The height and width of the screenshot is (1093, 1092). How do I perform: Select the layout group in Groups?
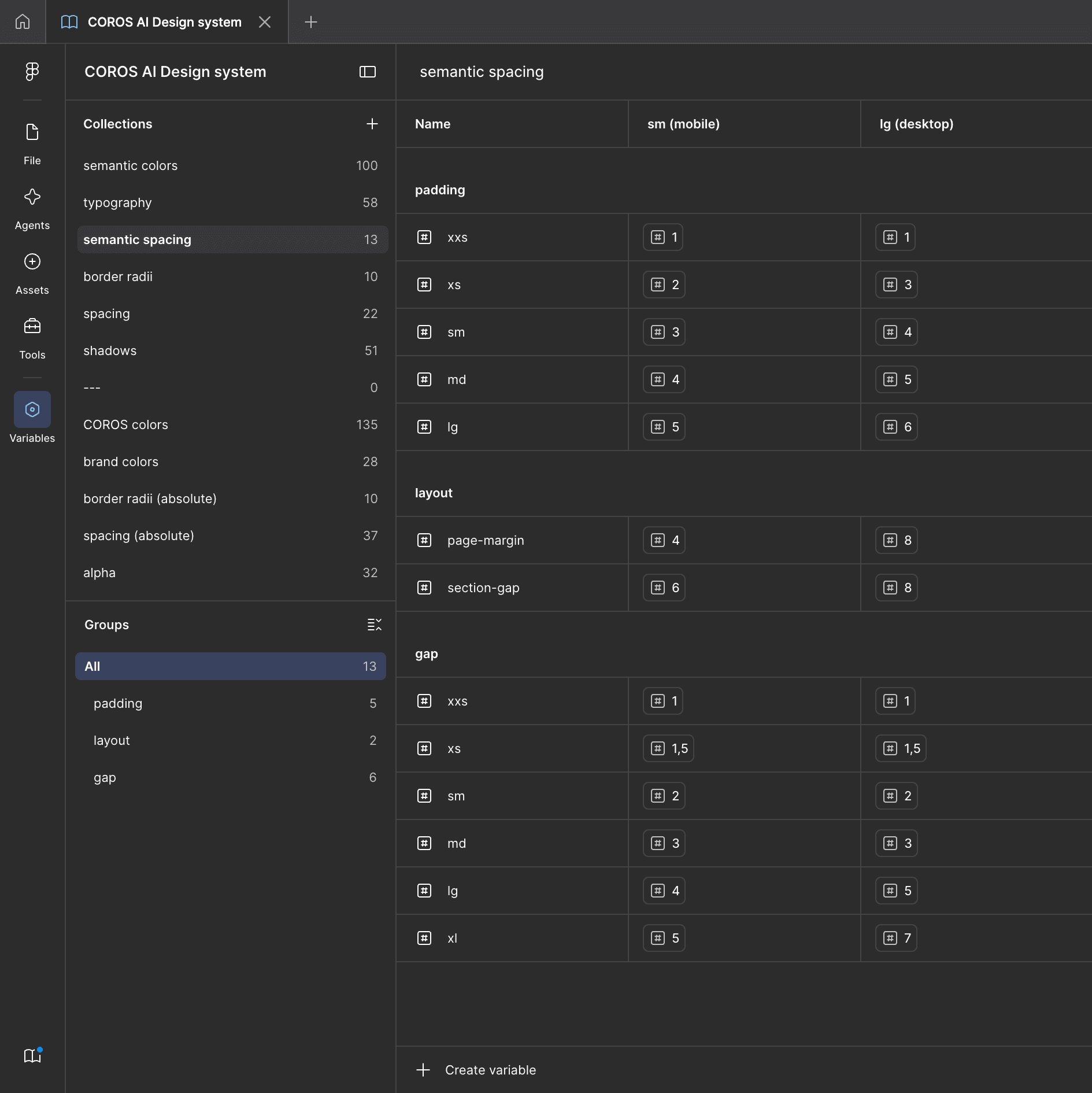pyautogui.click(x=231, y=740)
